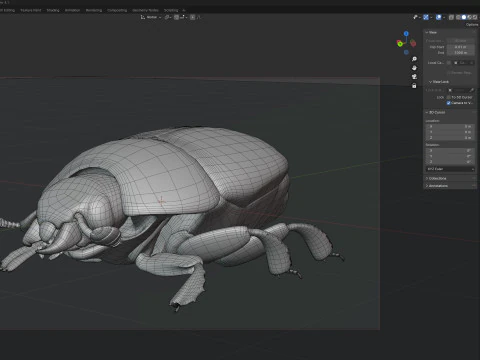480x360 pixels.
Task: Switch to rendered viewport shading
Action: click(x=475, y=17)
